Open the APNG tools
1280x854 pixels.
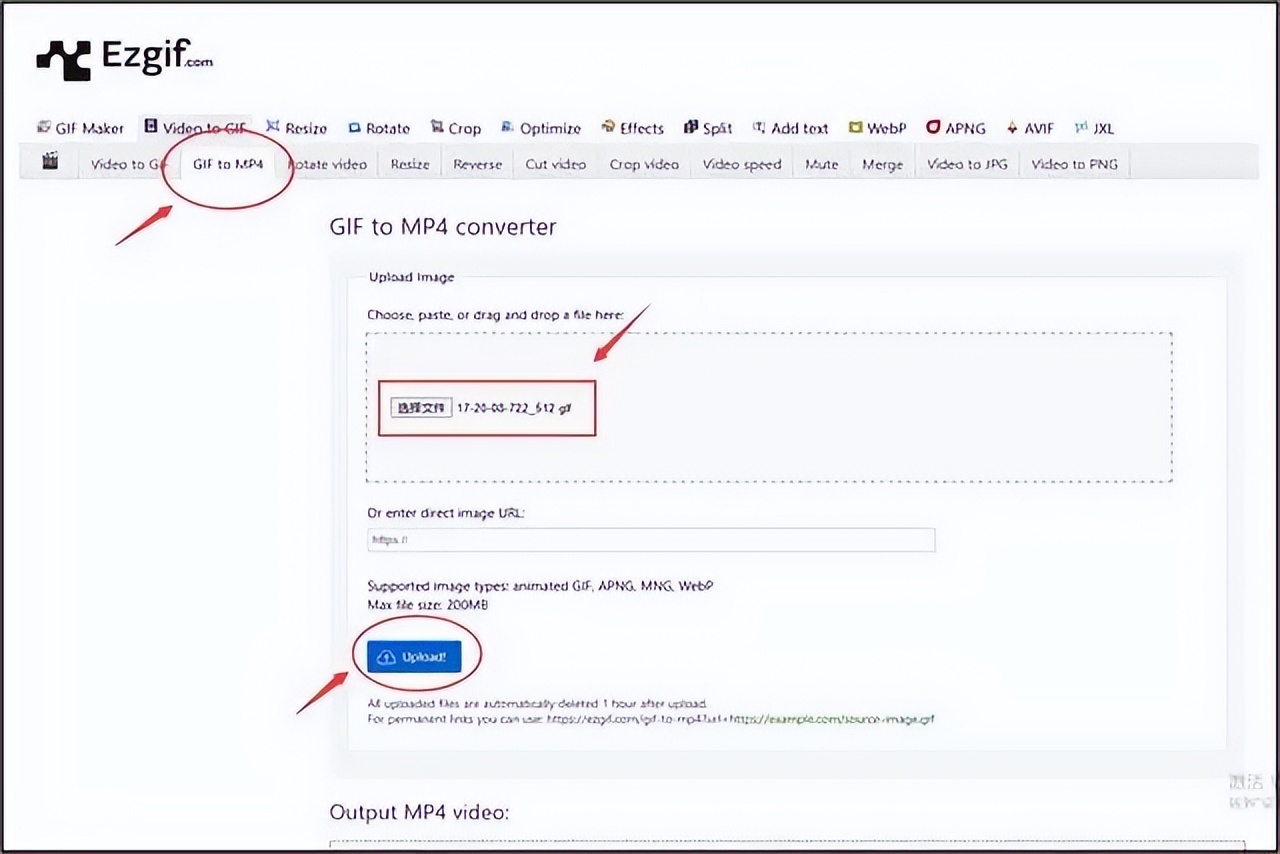click(x=956, y=128)
